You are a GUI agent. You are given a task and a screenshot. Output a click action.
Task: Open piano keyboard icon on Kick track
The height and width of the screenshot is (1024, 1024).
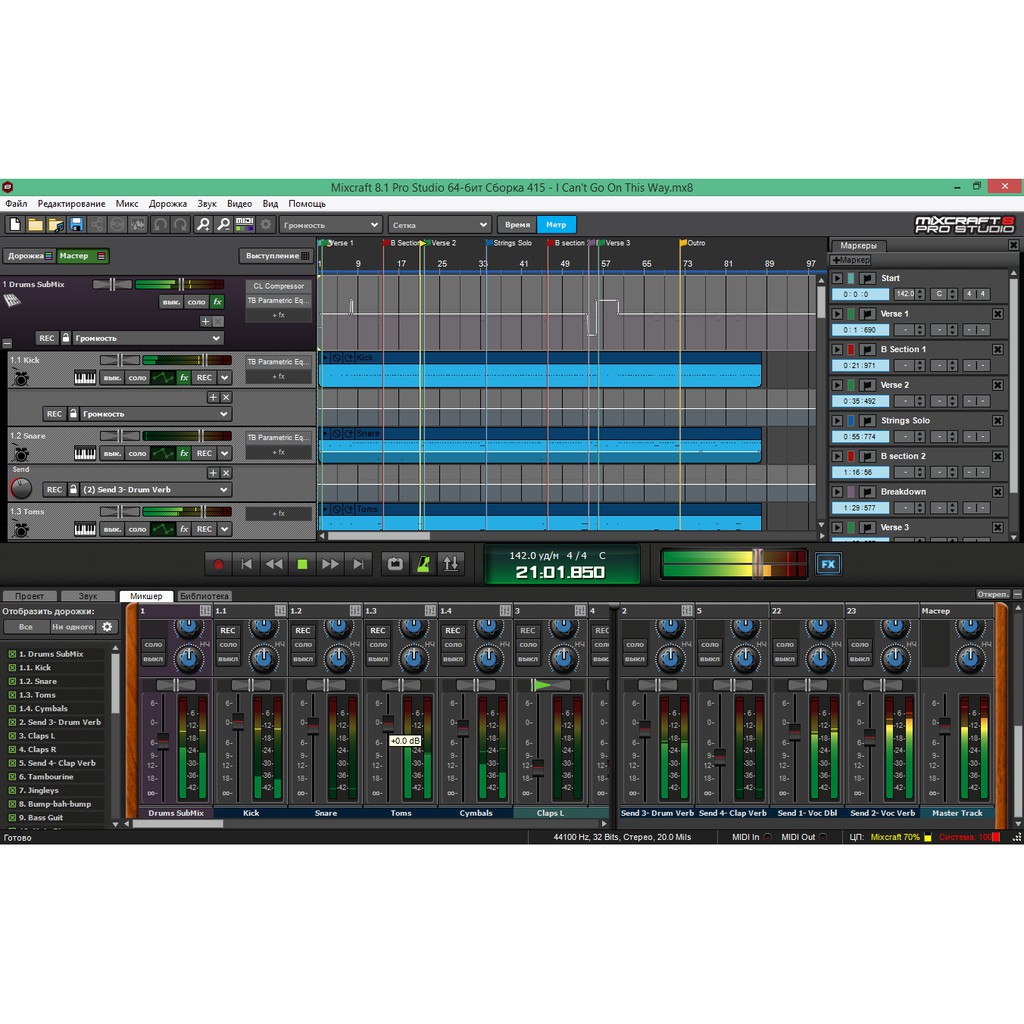point(85,378)
